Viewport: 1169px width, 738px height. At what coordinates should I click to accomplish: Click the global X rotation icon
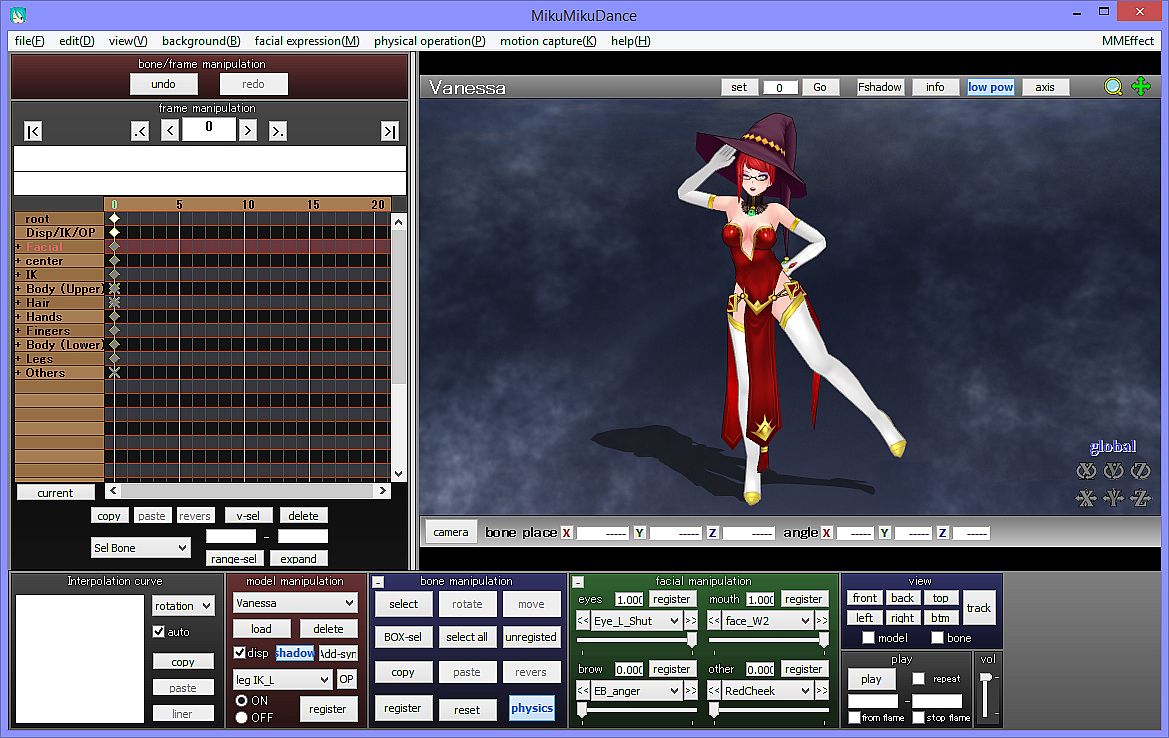click(x=1086, y=471)
